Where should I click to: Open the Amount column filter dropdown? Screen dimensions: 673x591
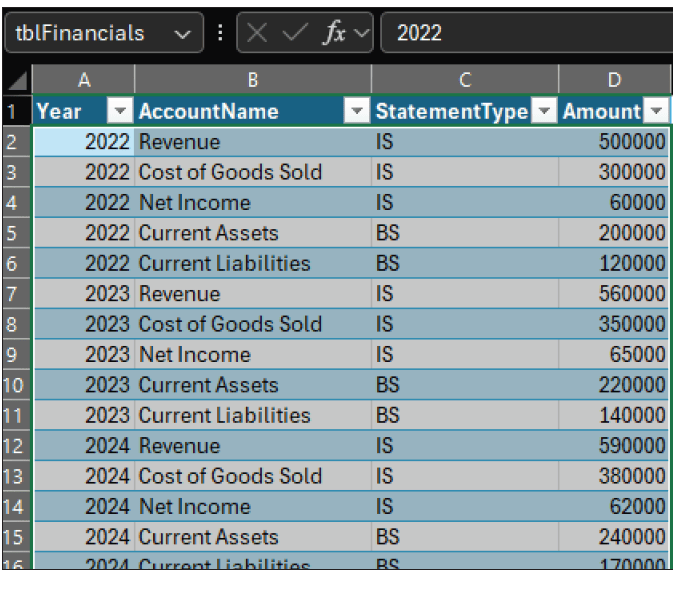coord(656,111)
